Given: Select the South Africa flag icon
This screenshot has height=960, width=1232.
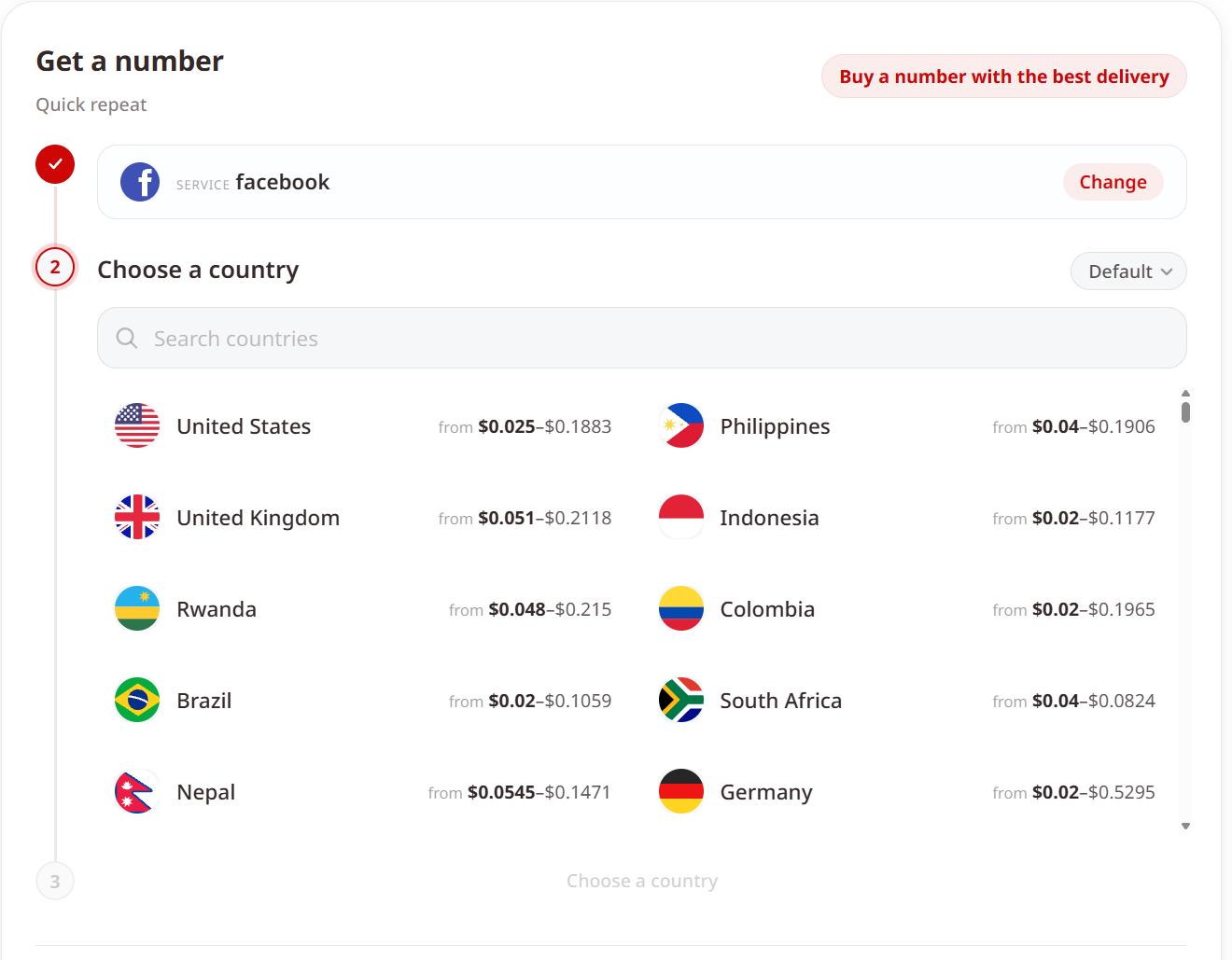Looking at the screenshot, I should (x=681, y=700).
